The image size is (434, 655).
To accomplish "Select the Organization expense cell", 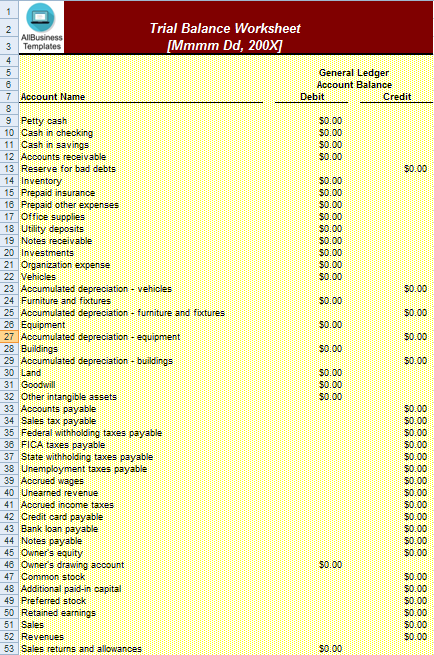I will point(66,265).
